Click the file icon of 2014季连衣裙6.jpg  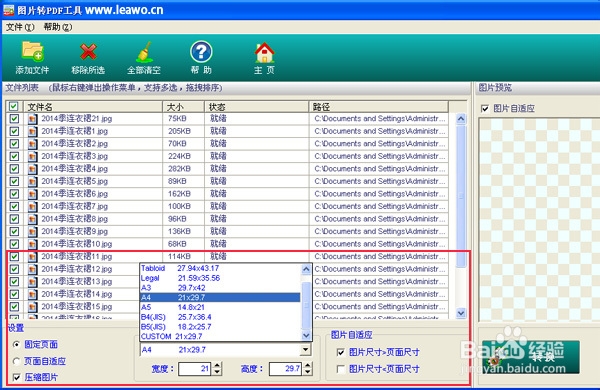pos(33,194)
